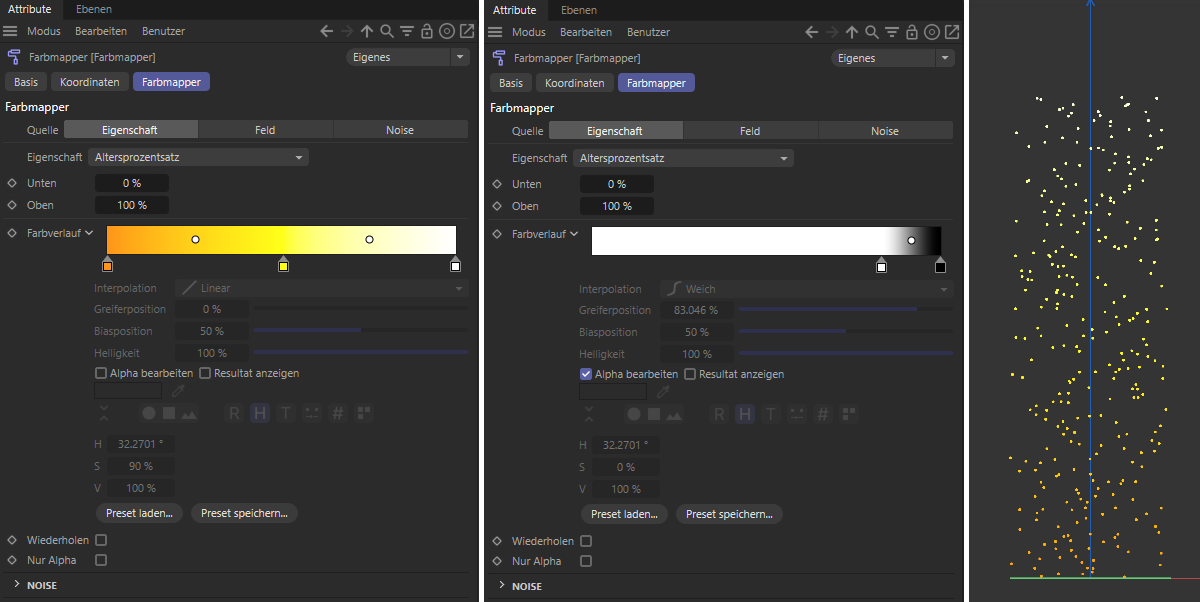Screen dimensions: 1200x602
Task: Click back arrow in left Attribute panel
Action: (x=327, y=32)
